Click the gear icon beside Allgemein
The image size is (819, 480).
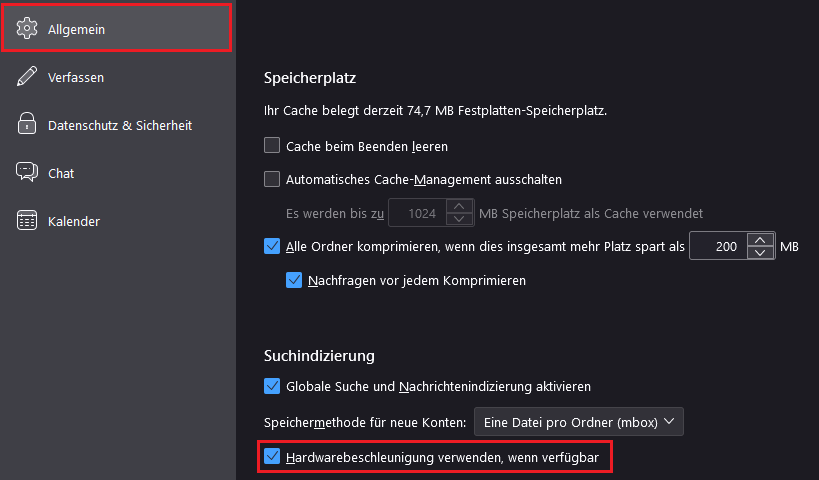point(27,28)
